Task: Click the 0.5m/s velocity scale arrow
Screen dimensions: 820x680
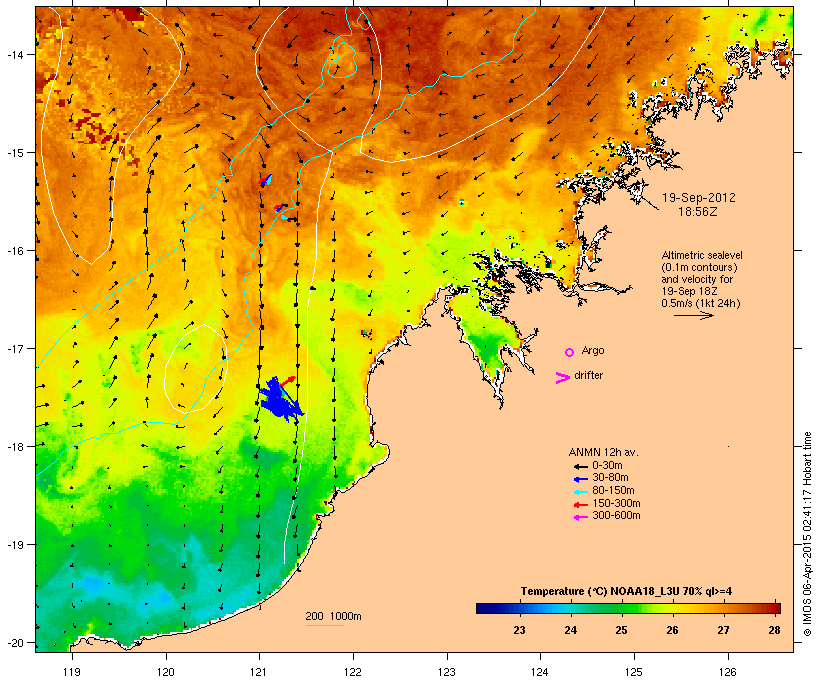Action: click(x=693, y=315)
